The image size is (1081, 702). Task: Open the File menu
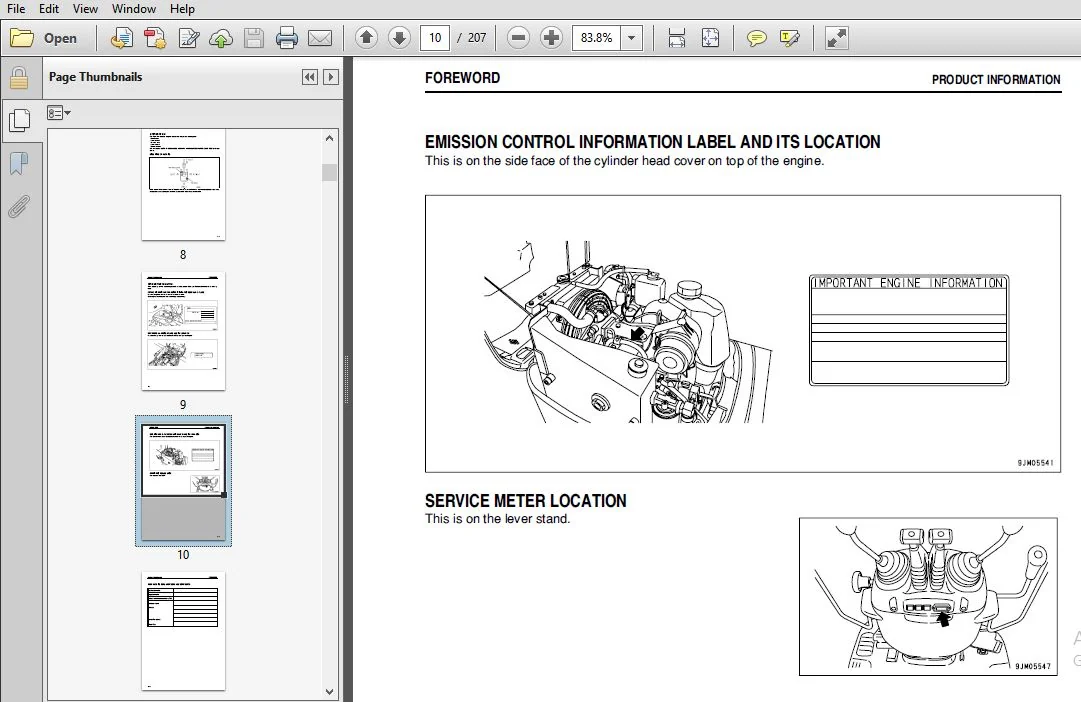tap(16, 9)
